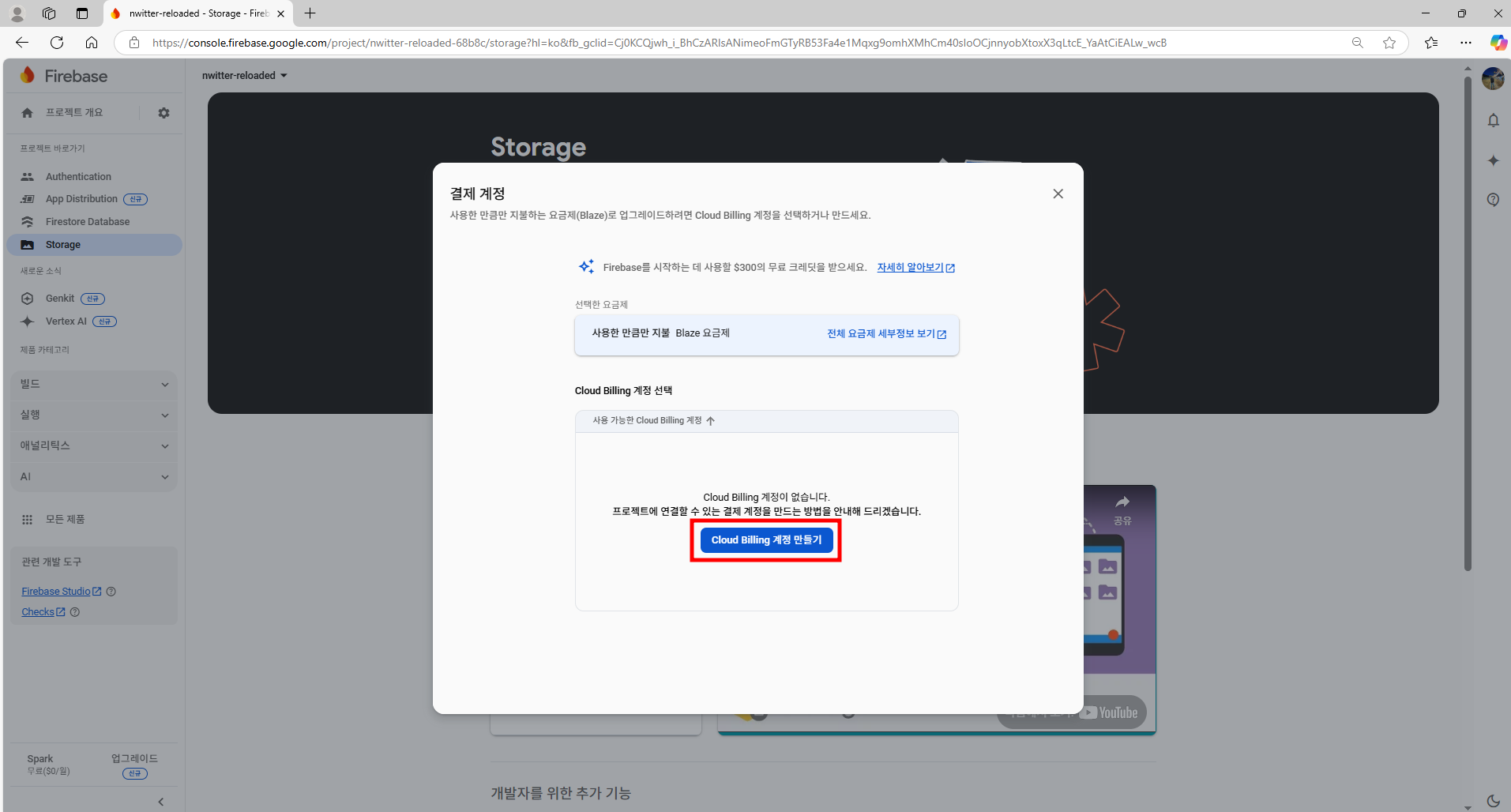
Task: Open the nwitter-reloaded project dropdown
Action: click(245, 76)
